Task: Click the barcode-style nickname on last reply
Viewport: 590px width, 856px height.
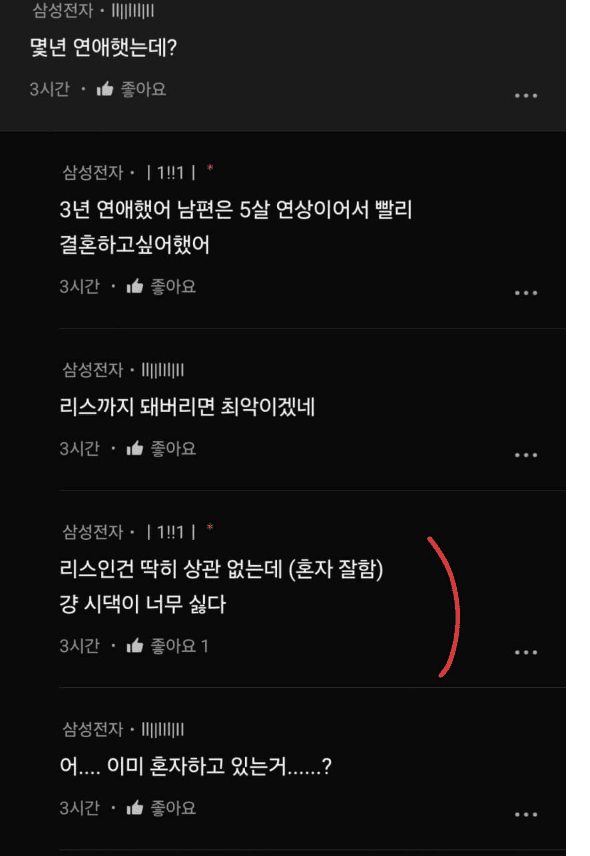Action: [x=163, y=730]
